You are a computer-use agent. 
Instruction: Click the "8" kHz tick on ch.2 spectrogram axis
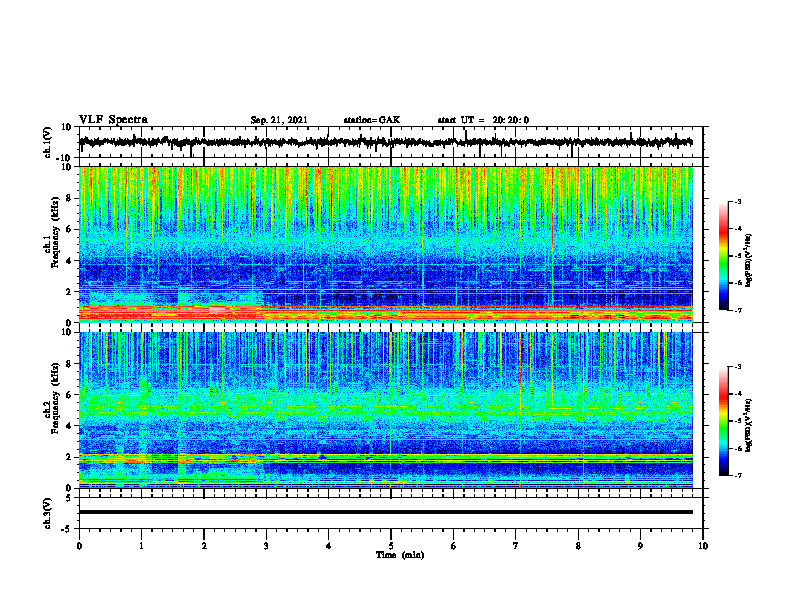click(69, 364)
